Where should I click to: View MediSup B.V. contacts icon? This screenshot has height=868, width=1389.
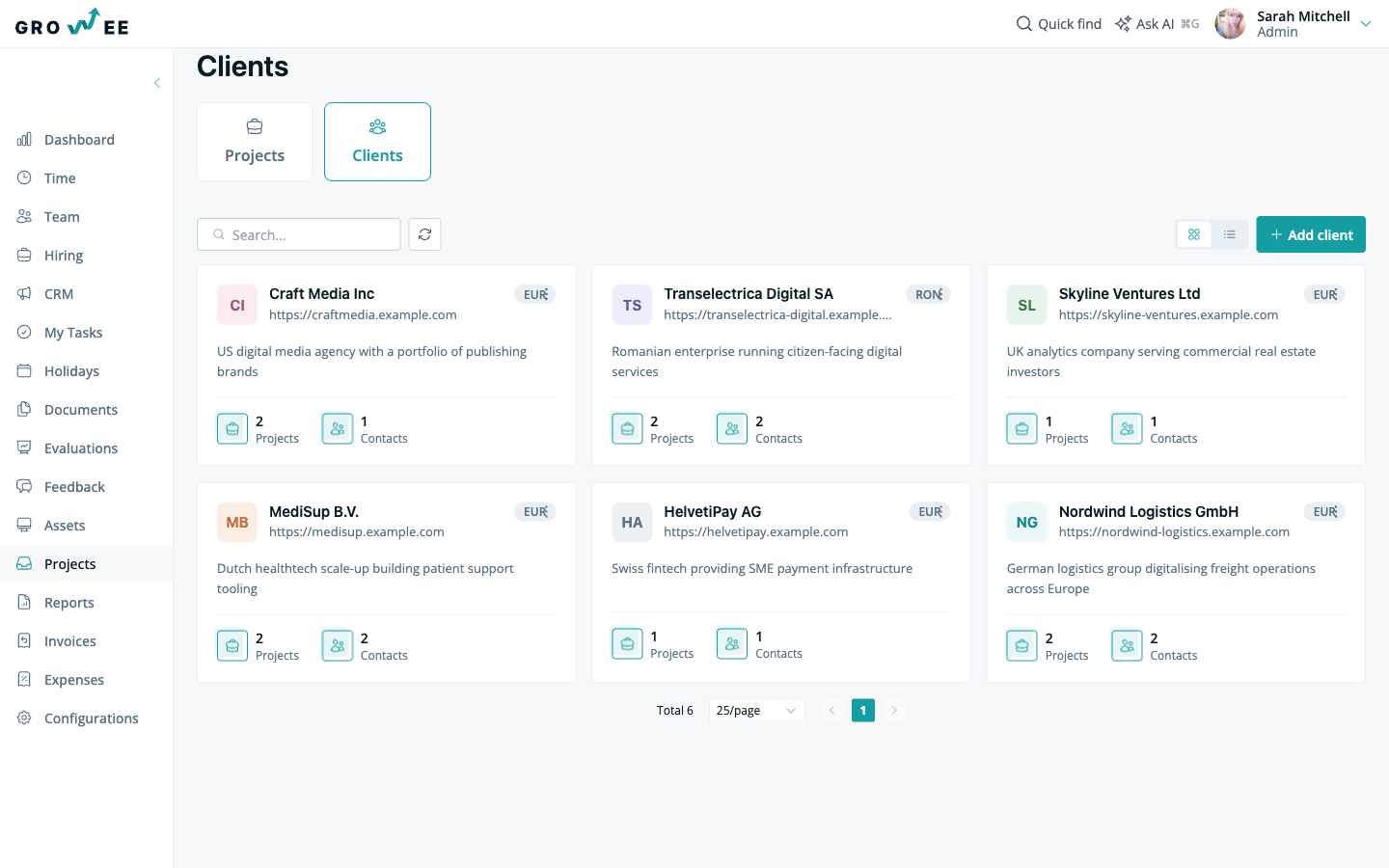pyautogui.click(x=338, y=645)
